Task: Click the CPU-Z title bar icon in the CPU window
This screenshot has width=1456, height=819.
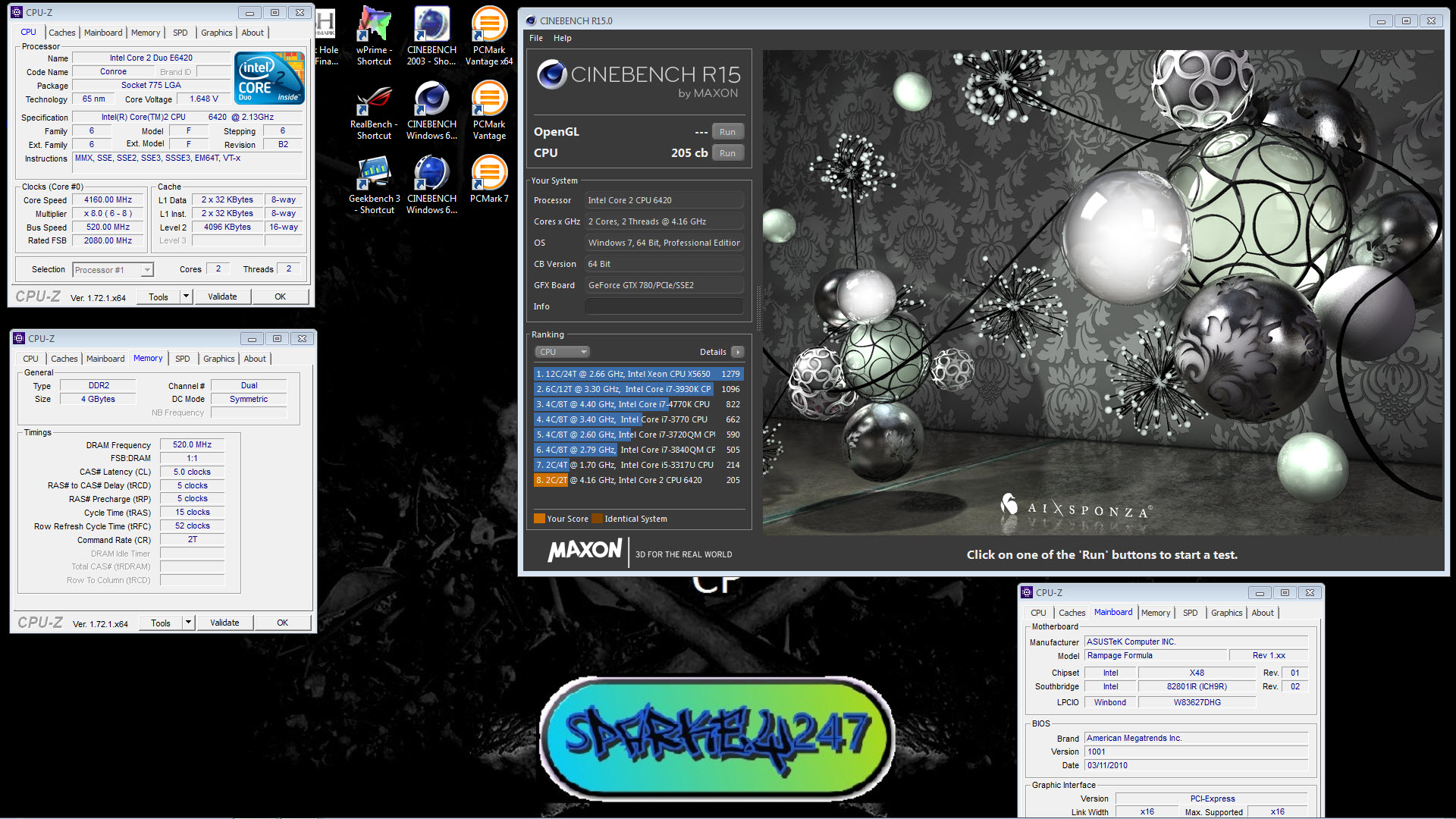Action: (17, 12)
